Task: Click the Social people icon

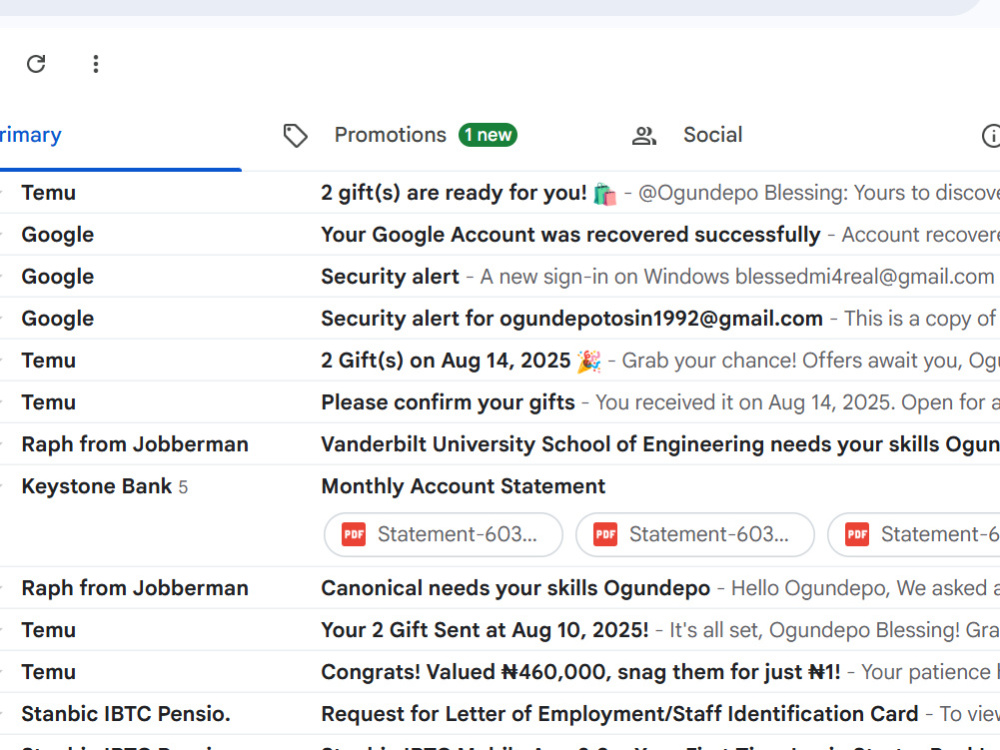Action: tap(644, 135)
